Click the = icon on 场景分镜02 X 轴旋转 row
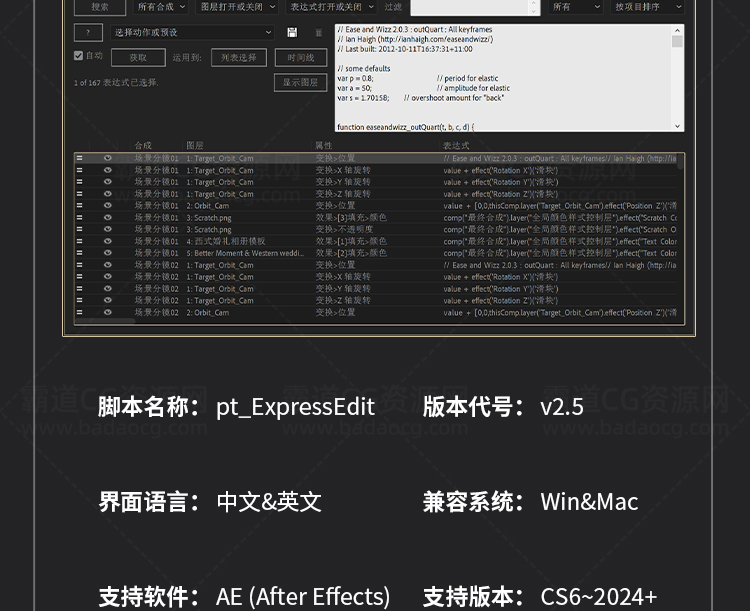Image resolution: width=750 pixels, height=611 pixels. [x=79, y=277]
